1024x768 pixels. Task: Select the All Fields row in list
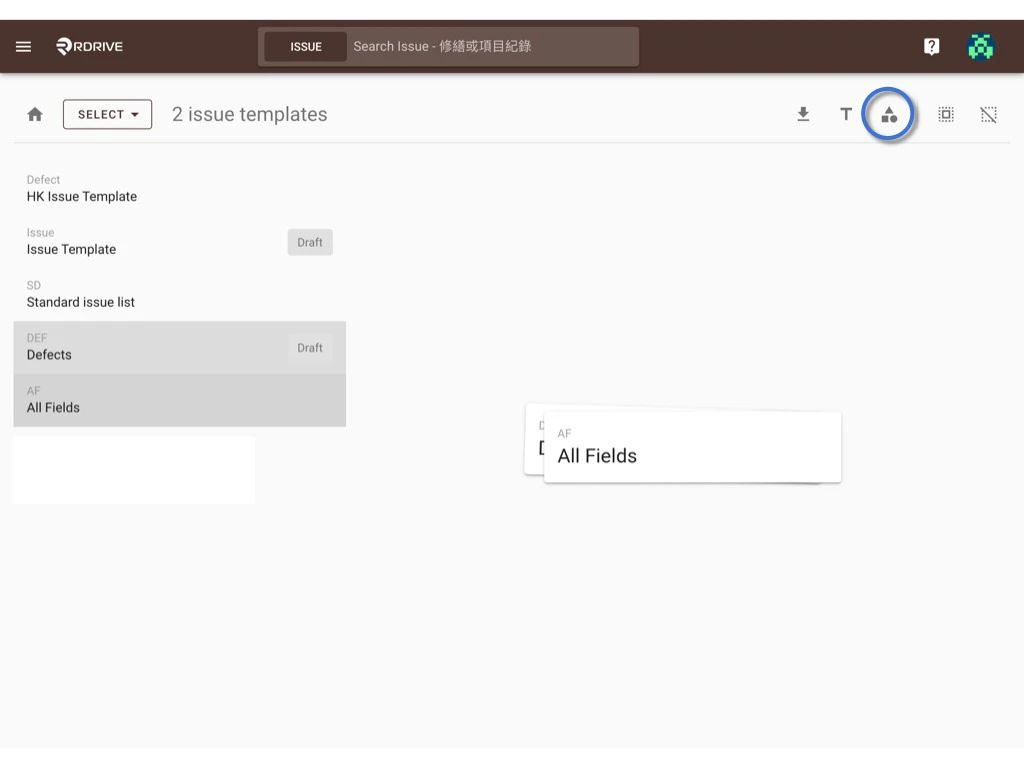180,400
